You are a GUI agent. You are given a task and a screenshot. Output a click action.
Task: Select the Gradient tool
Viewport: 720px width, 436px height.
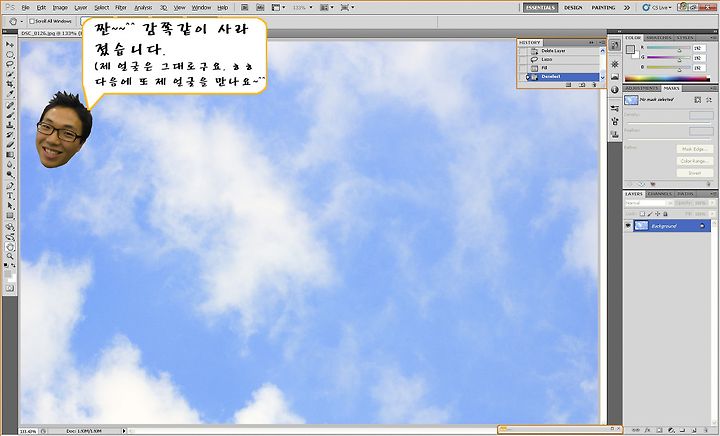point(10,155)
